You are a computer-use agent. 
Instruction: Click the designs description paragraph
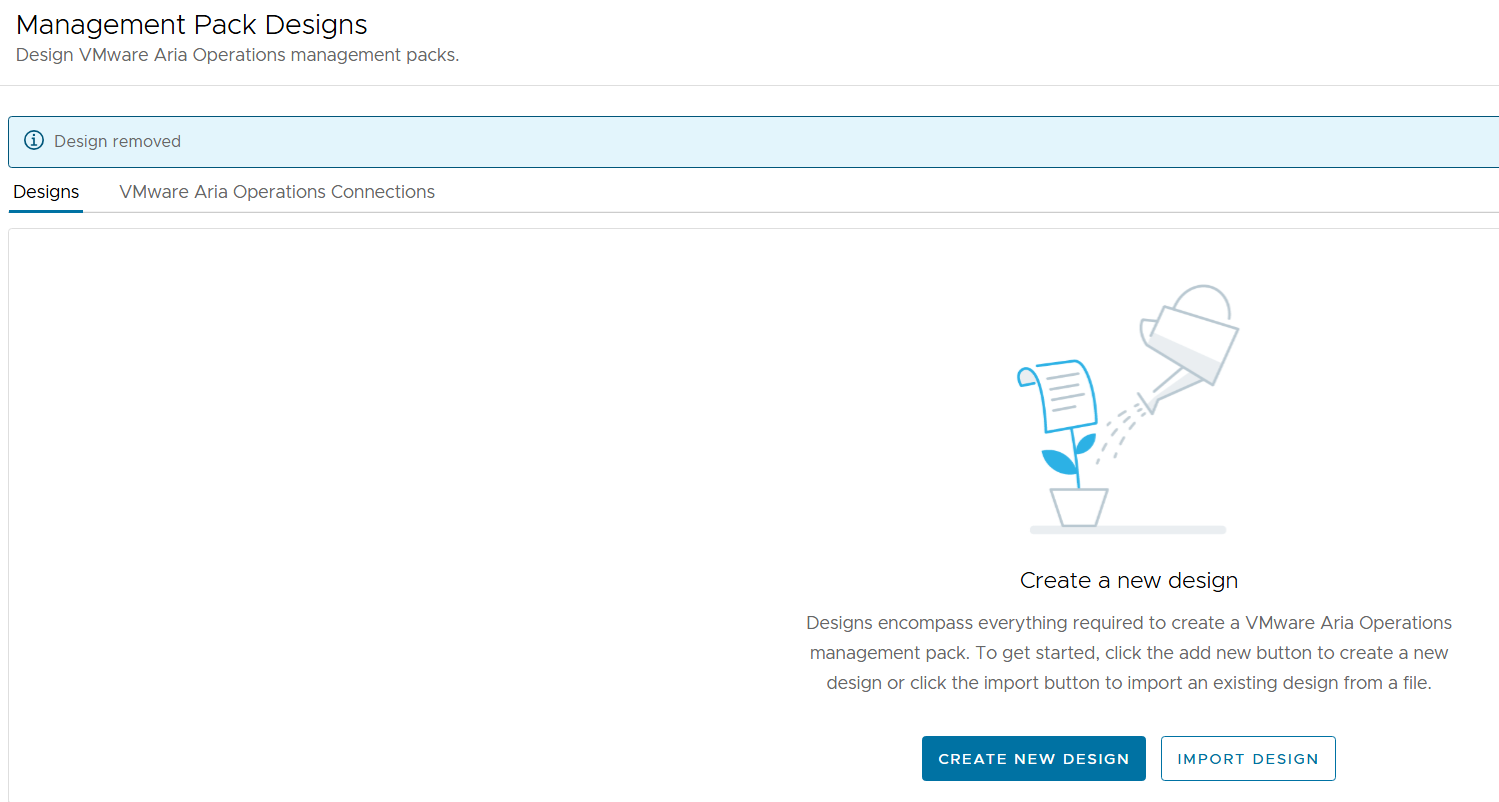point(1129,653)
